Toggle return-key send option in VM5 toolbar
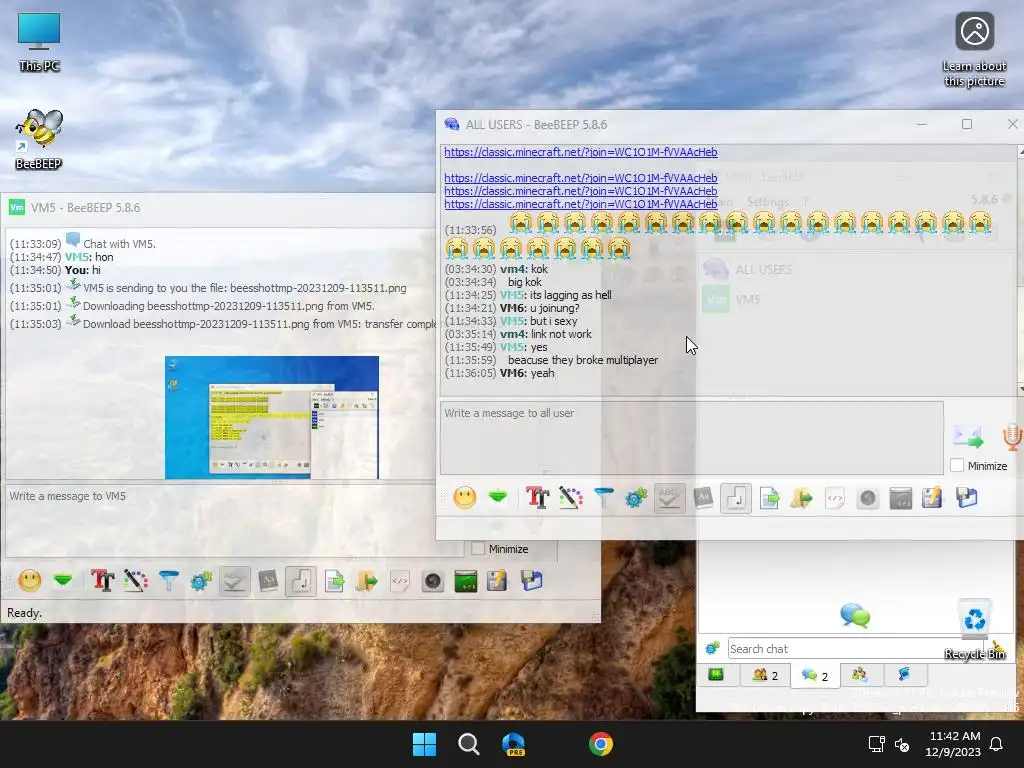 pos(301,581)
